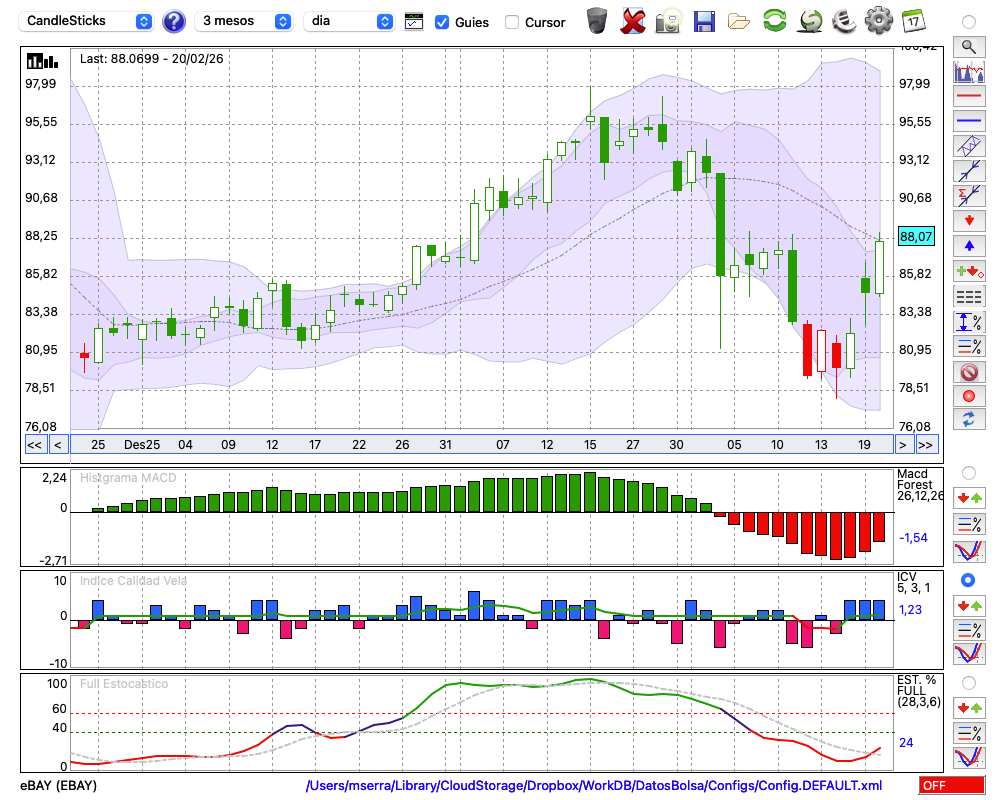Click the curve icon in MACD panel

[969, 551]
